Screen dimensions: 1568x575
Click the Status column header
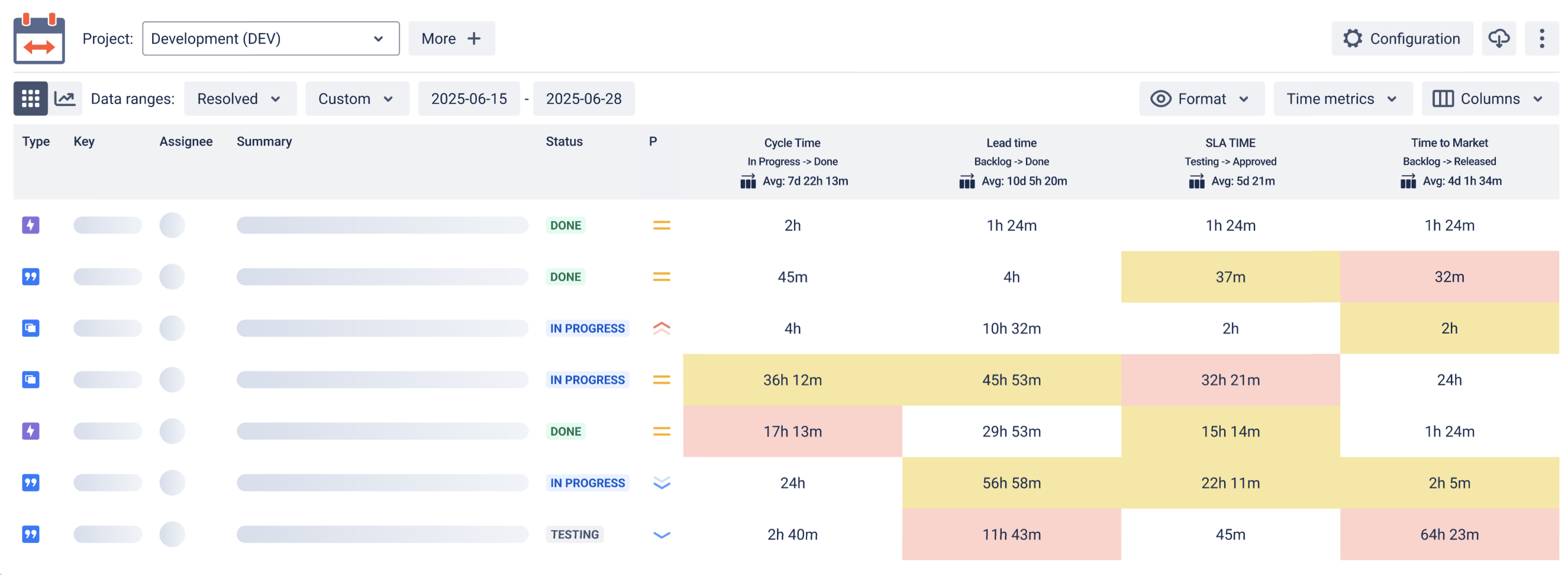pyautogui.click(x=564, y=142)
